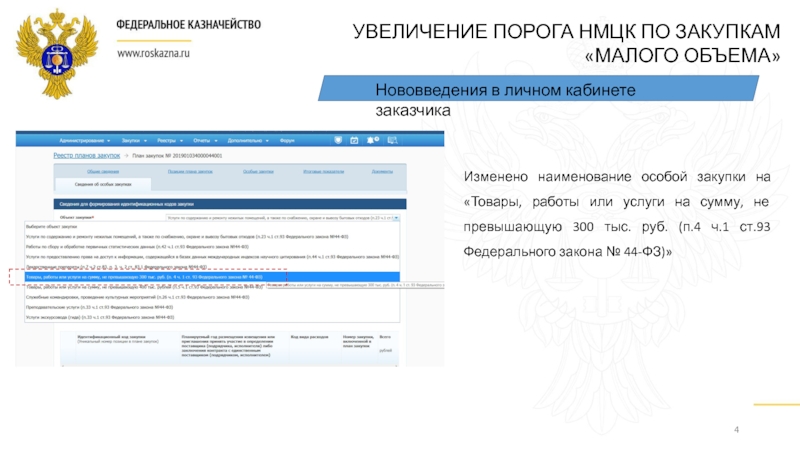Click the Всего column header
The image size is (800, 450).
385,337
